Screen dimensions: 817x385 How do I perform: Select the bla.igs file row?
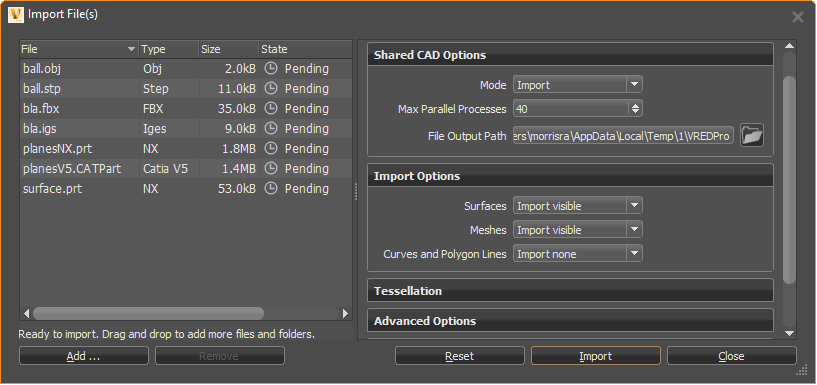tap(186, 129)
